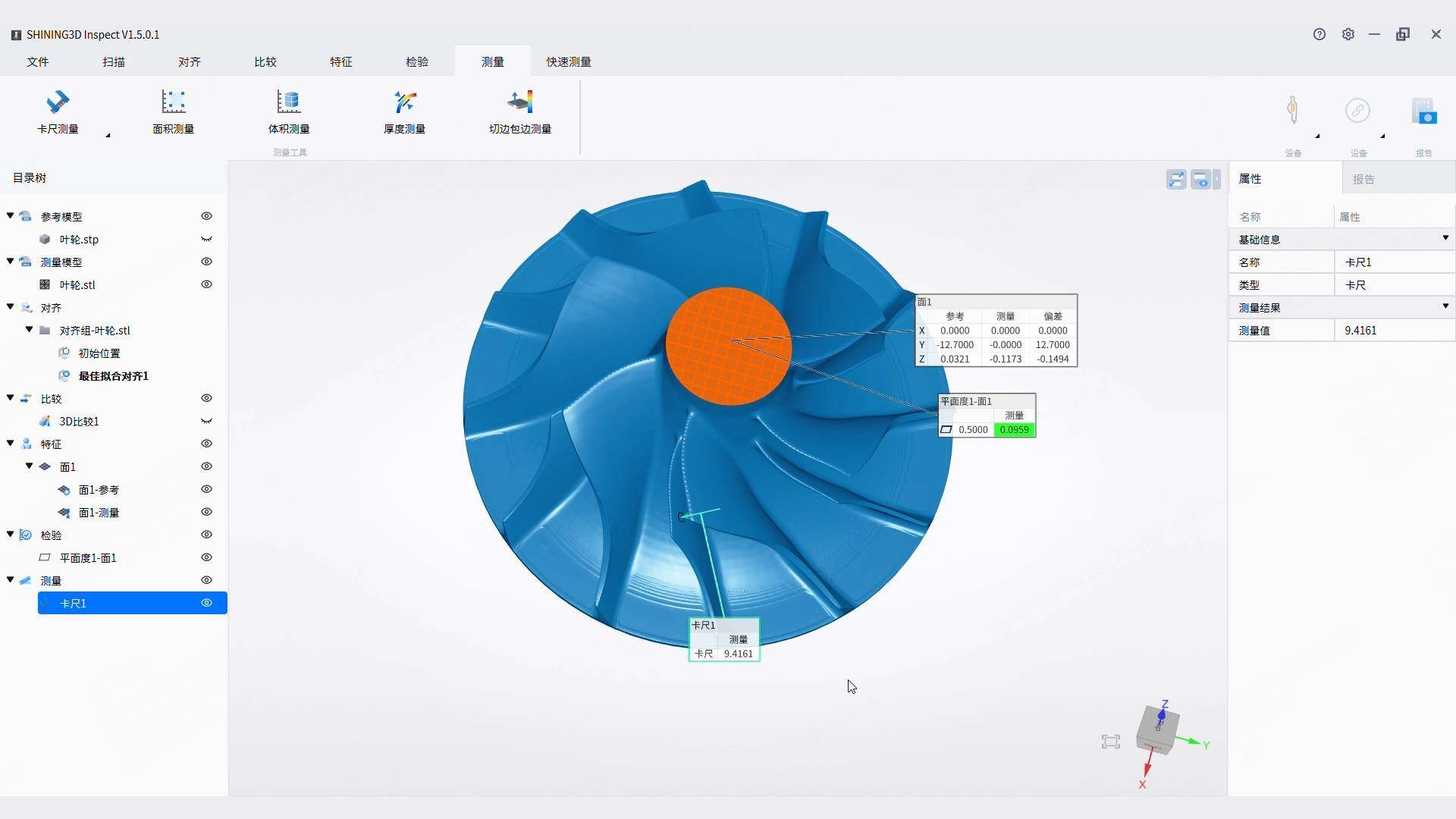
Task: Open the settings gear icon
Action: pos(1348,34)
